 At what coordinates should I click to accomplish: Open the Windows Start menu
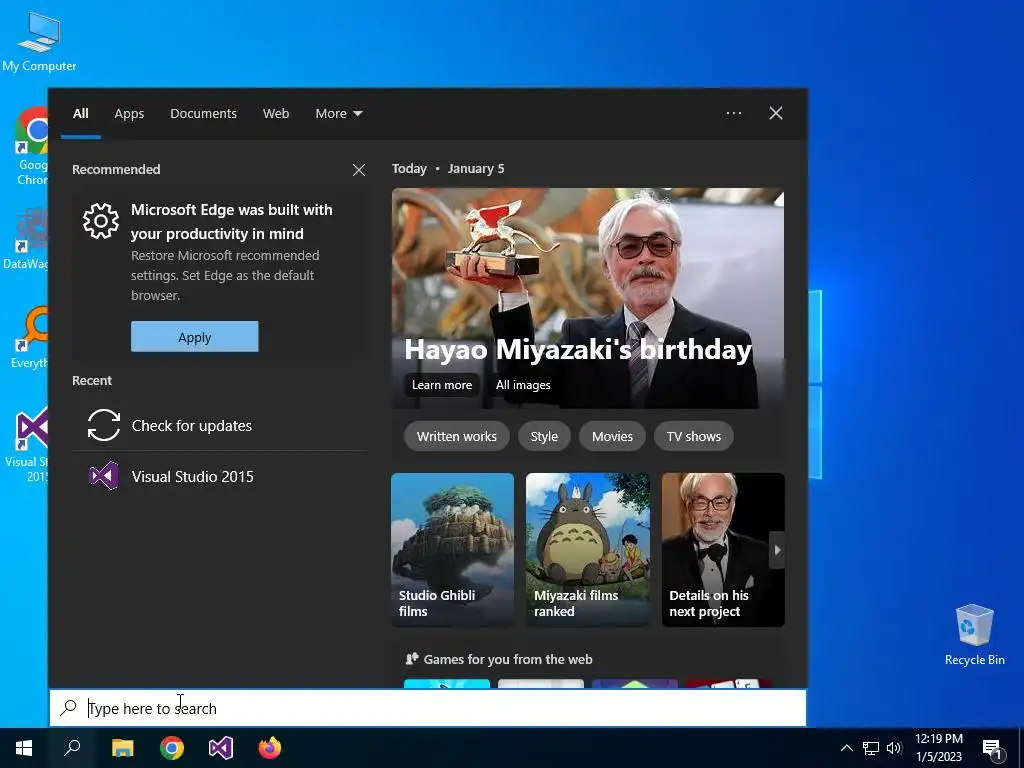click(x=24, y=748)
